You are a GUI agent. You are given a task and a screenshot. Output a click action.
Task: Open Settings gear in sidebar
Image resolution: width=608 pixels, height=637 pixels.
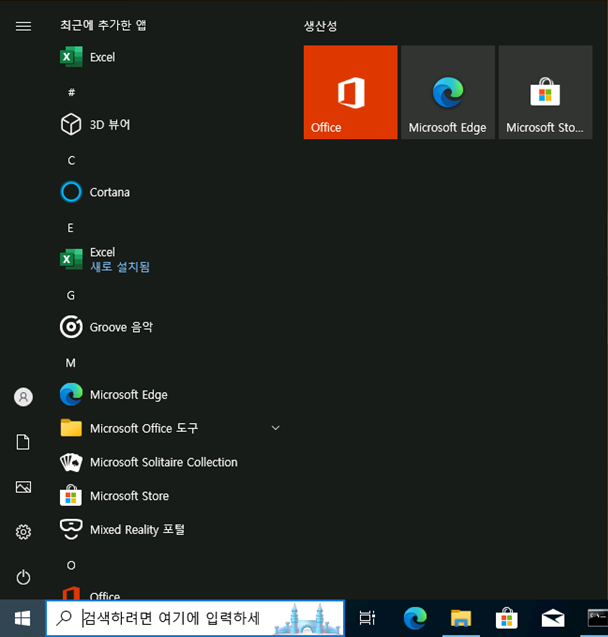(x=23, y=532)
